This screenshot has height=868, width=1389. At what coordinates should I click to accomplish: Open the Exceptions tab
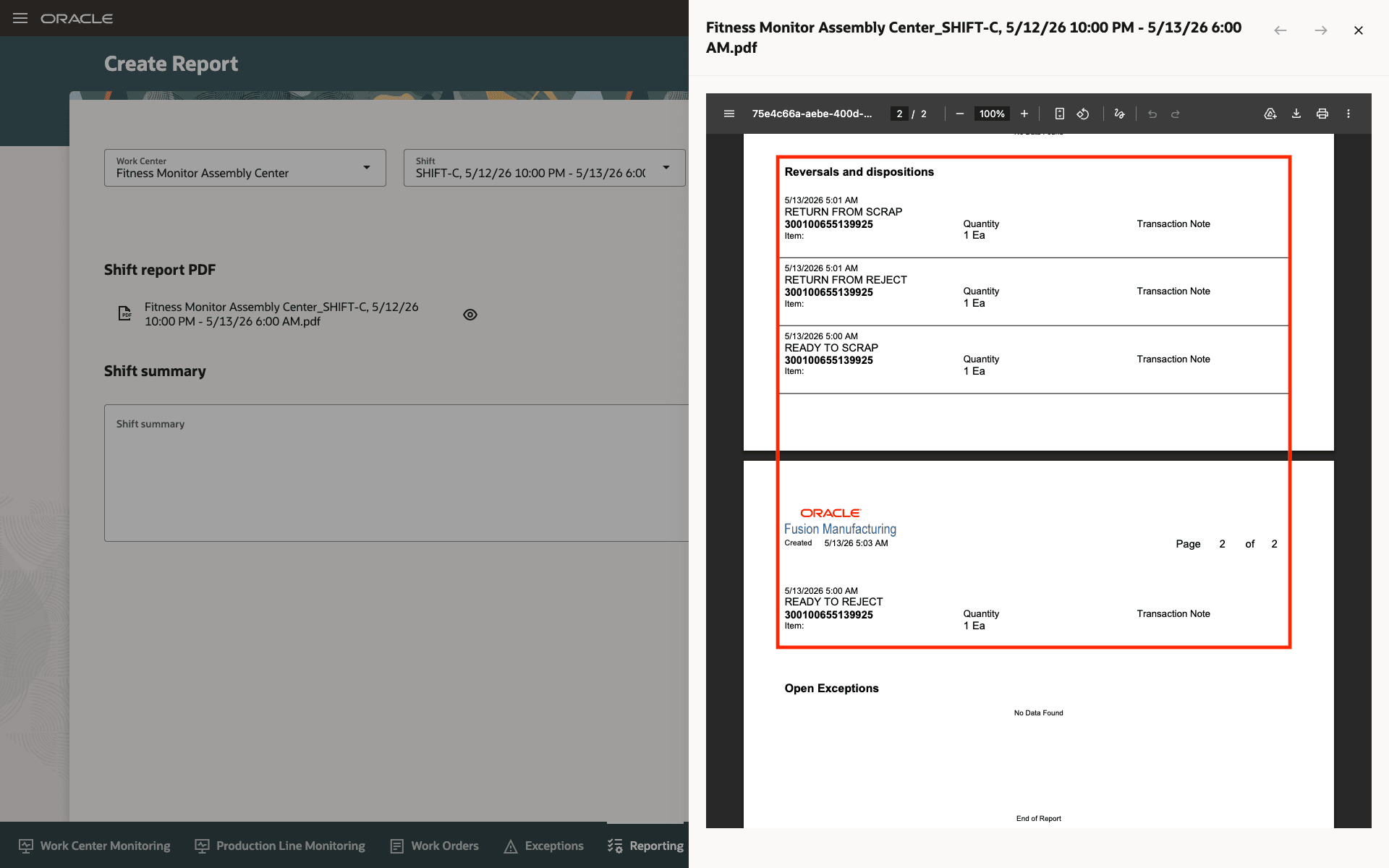tap(544, 846)
